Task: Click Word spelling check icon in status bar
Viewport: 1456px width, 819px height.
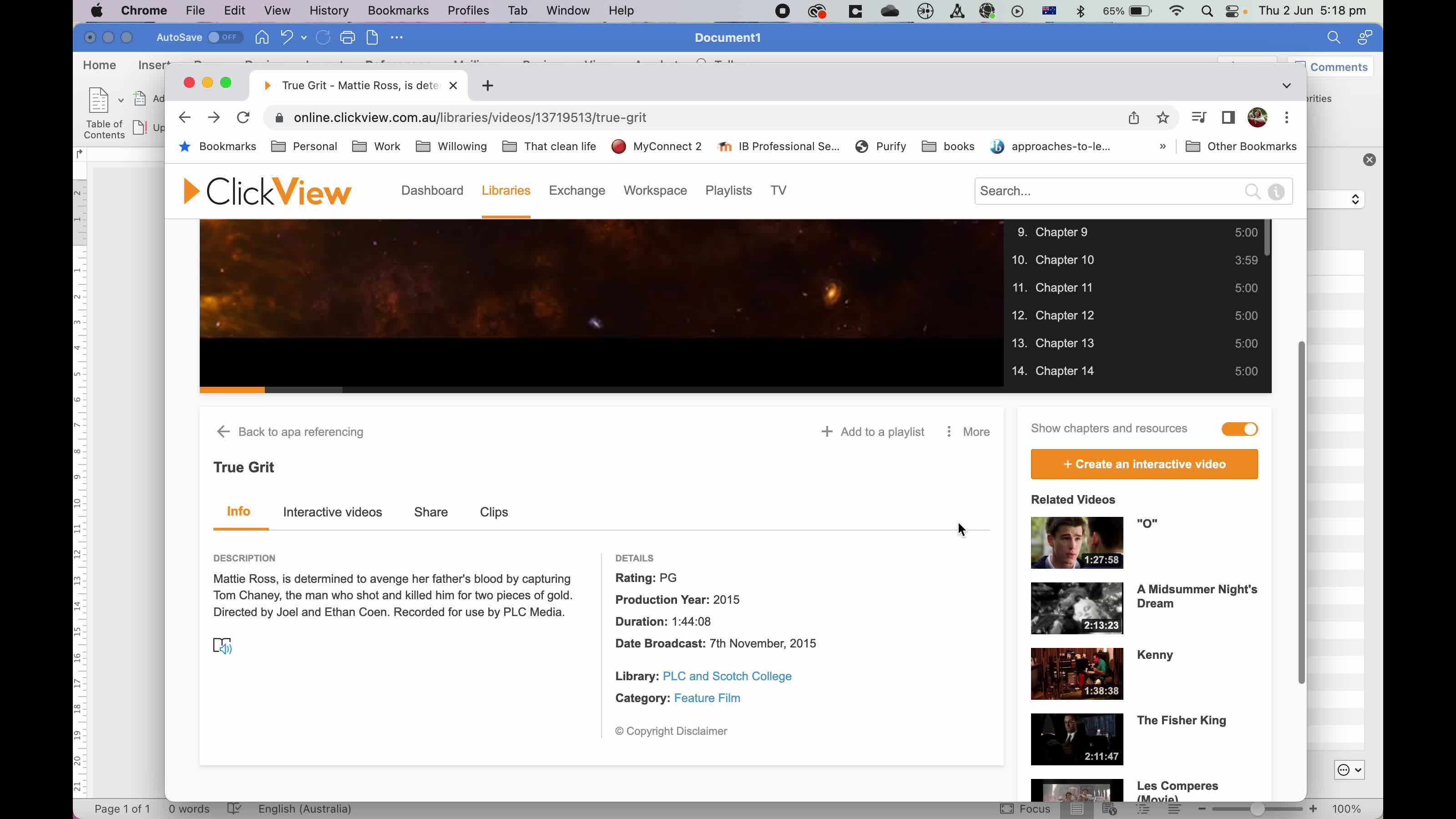Action: tap(234, 809)
